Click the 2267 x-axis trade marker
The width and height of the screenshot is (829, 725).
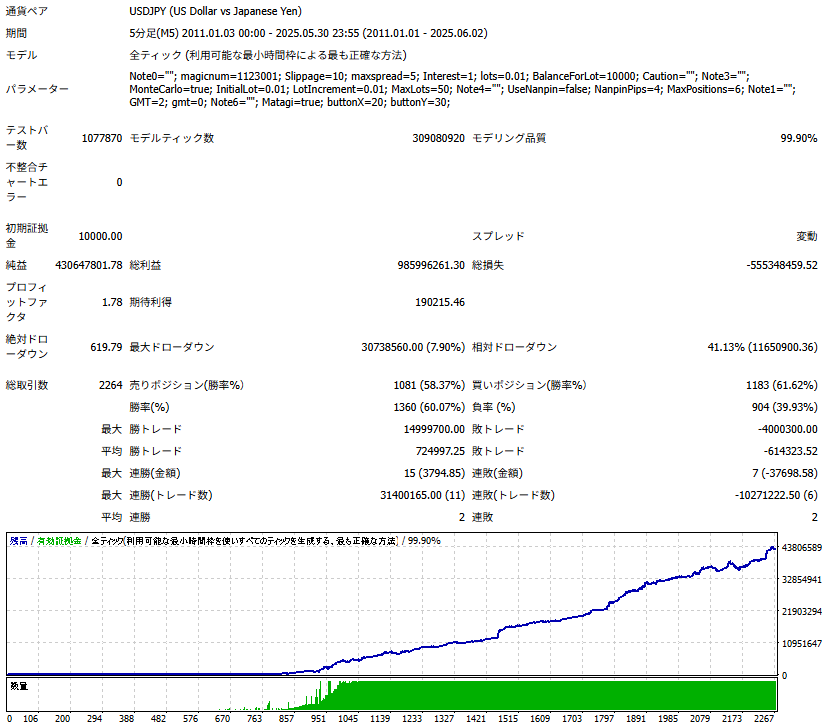click(x=764, y=718)
